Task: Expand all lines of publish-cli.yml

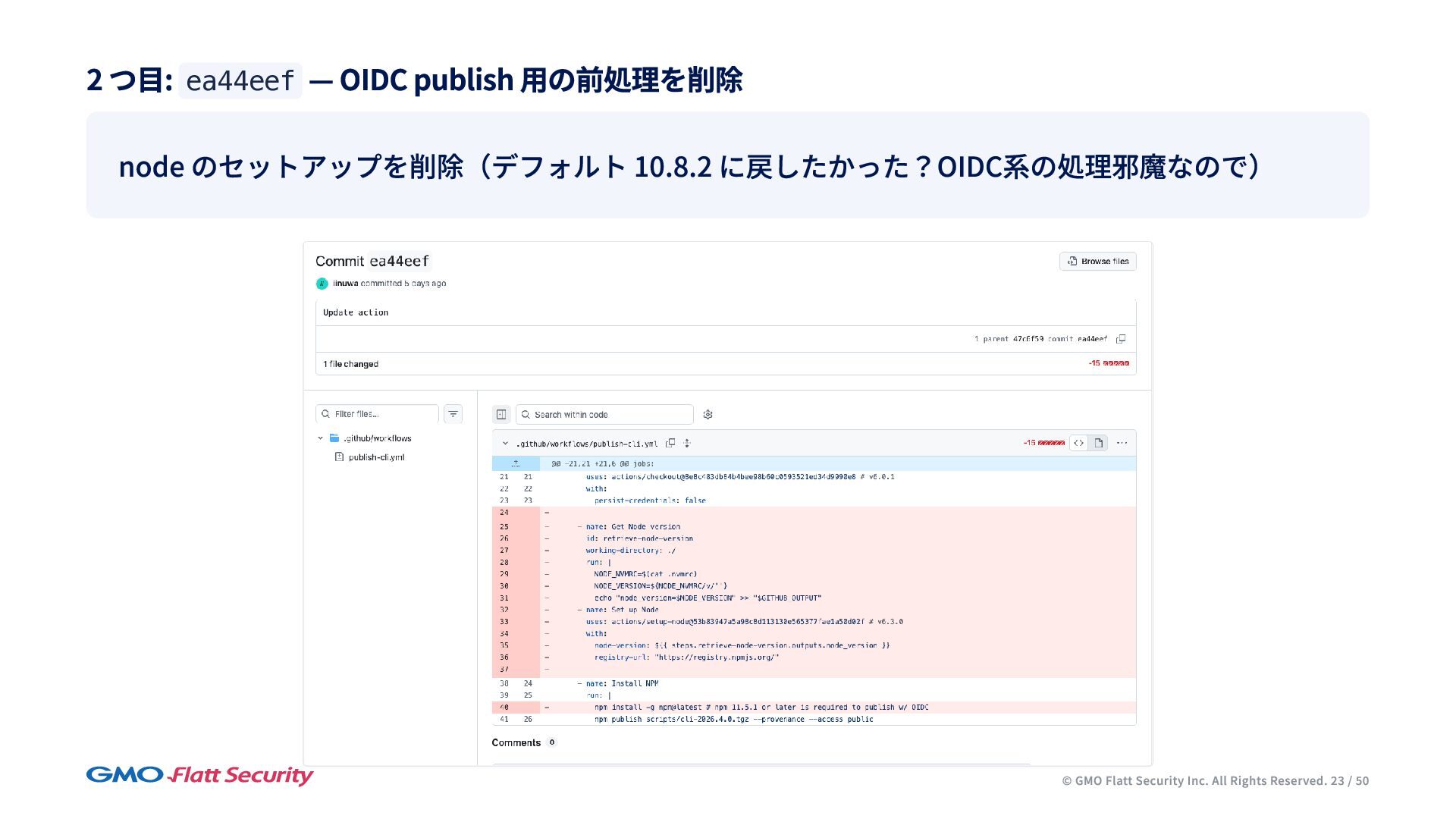Action: tap(687, 443)
